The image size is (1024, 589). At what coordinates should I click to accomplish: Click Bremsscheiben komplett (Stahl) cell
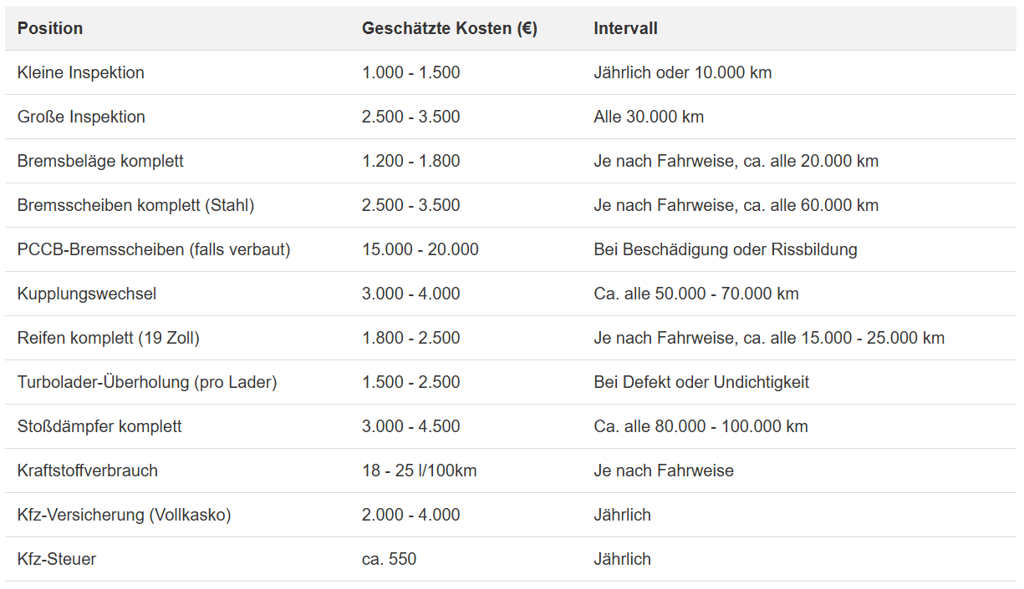(x=135, y=205)
